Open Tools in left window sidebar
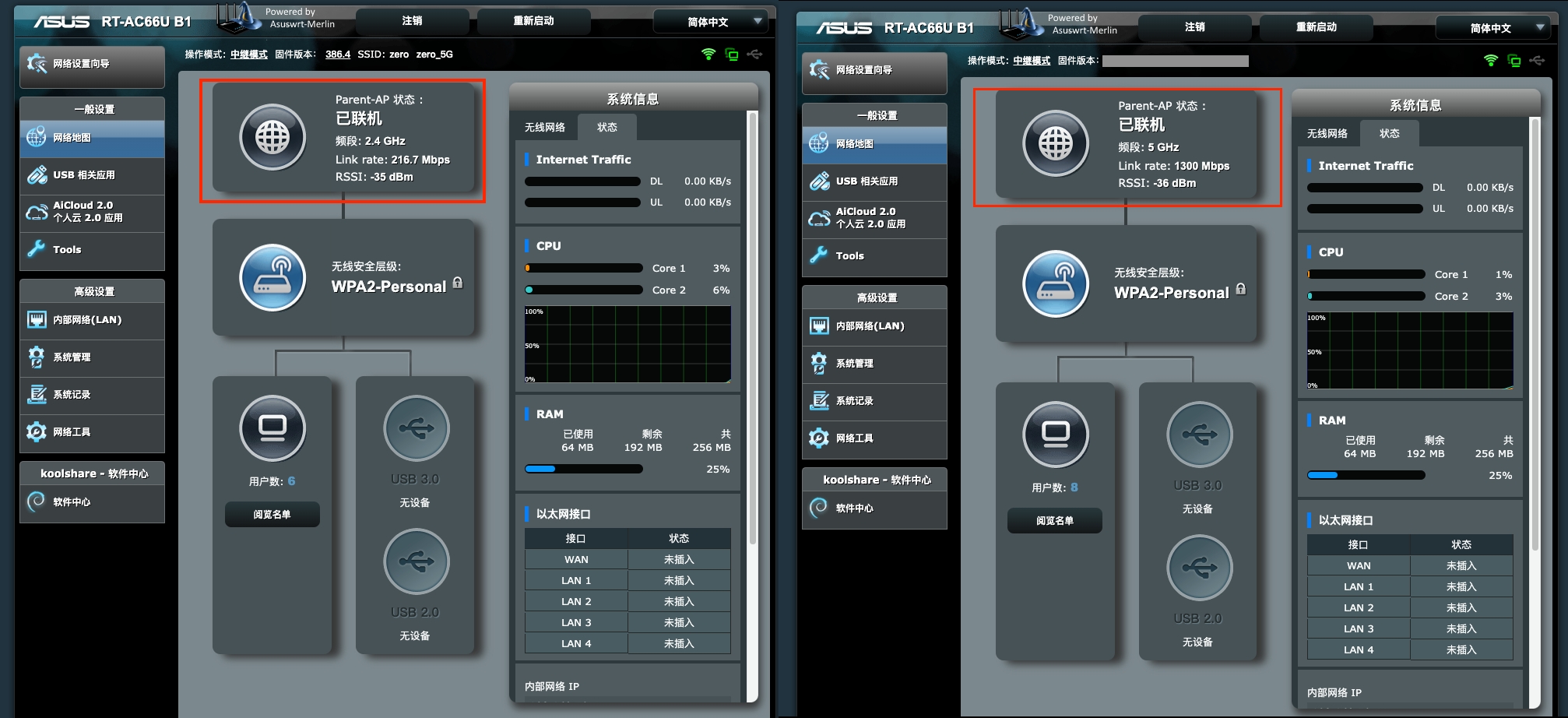This screenshot has width=1568, height=718. (92, 250)
